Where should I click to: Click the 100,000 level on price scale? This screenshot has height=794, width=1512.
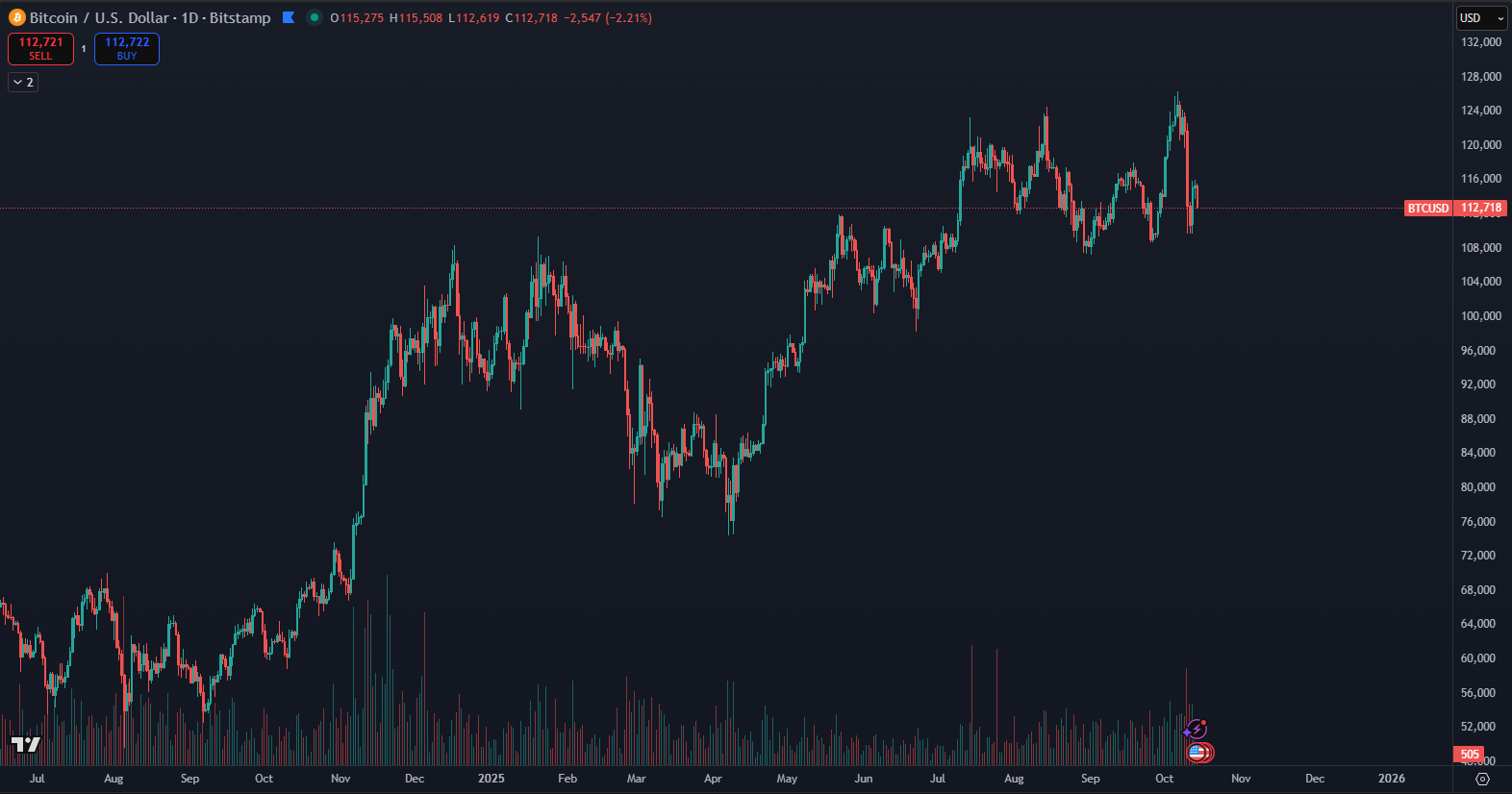pyautogui.click(x=1480, y=316)
